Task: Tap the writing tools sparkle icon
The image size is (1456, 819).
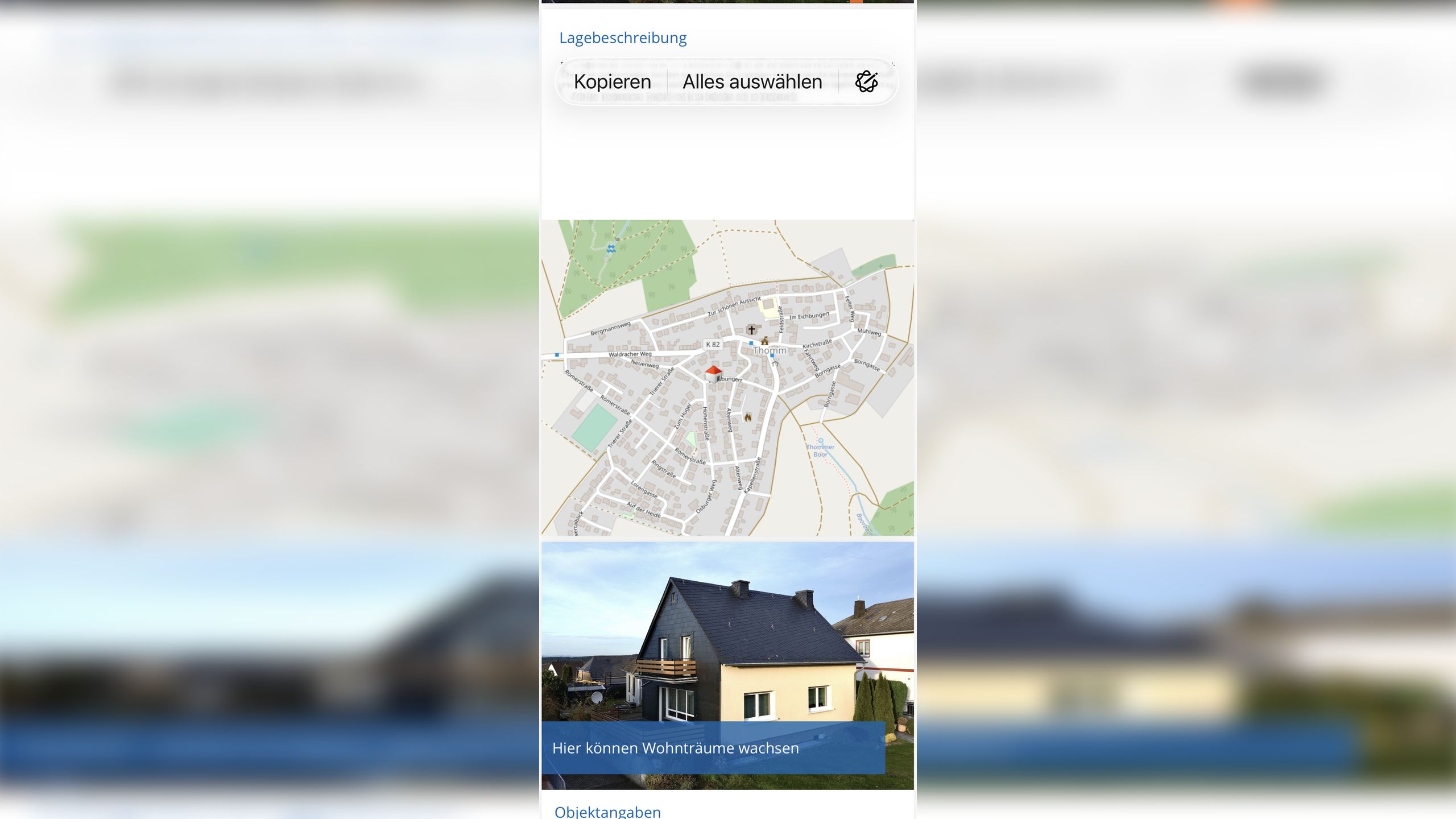Action: 867,82
